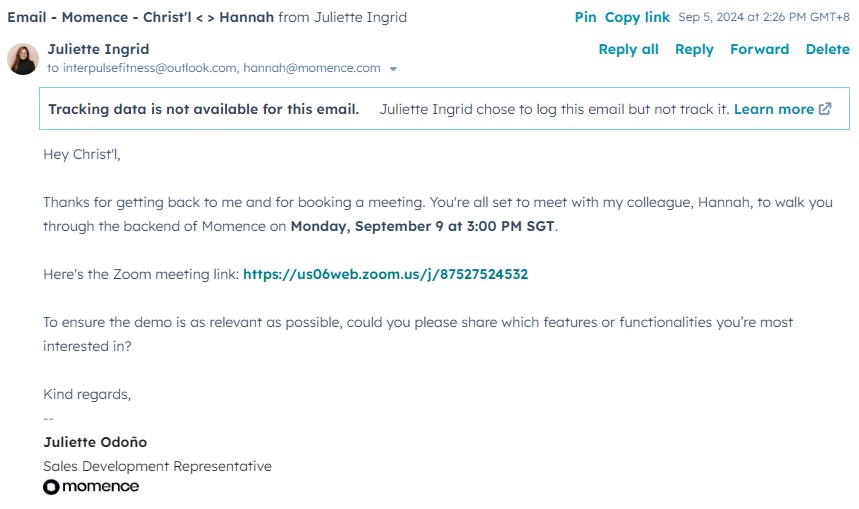Click the Juliette Odoño signature name
The image size is (859, 509).
pyautogui.click(x=95, y=442)
